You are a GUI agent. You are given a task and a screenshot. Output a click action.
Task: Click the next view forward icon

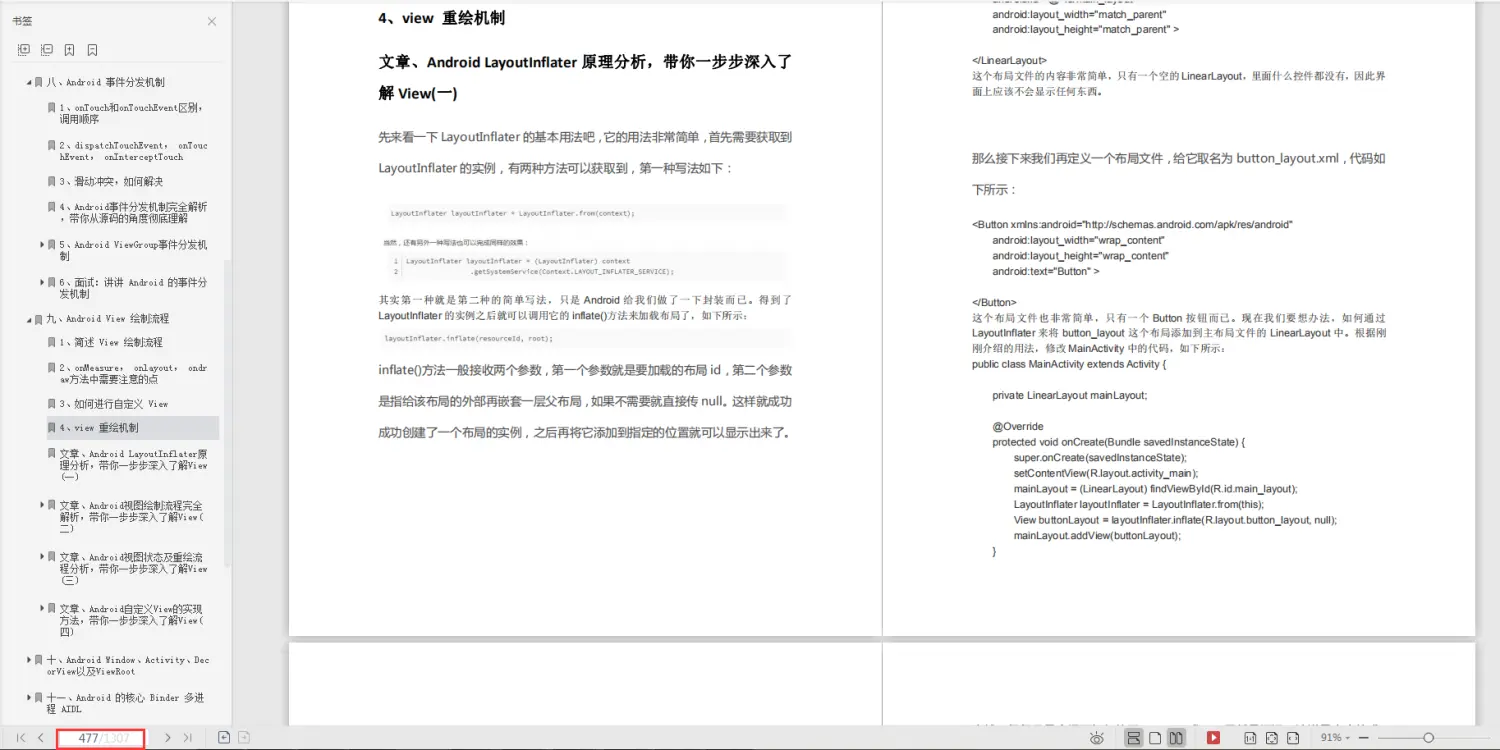tap(244, 738)
